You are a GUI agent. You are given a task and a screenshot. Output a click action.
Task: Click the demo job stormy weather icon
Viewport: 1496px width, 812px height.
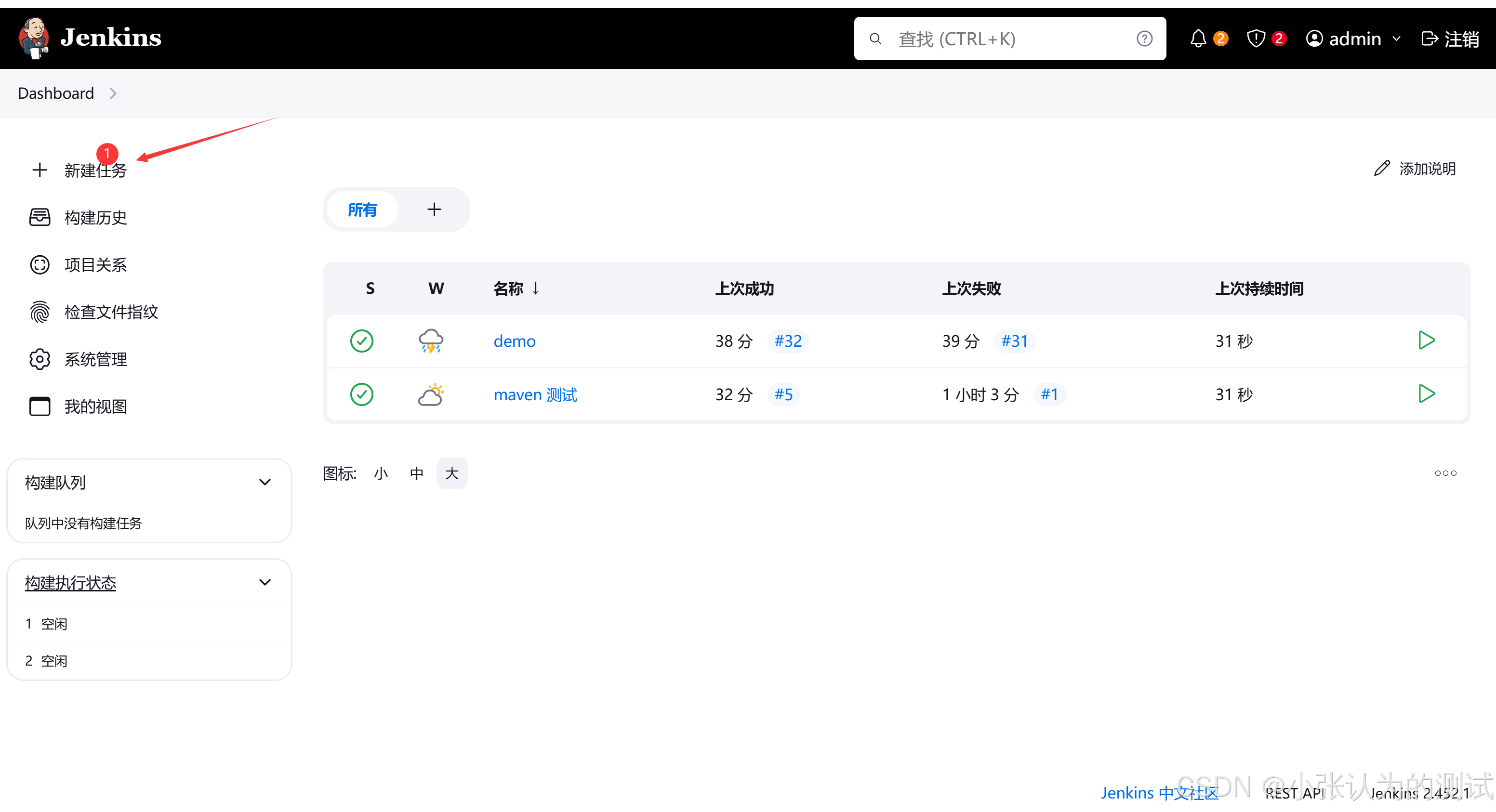(431, 341)
